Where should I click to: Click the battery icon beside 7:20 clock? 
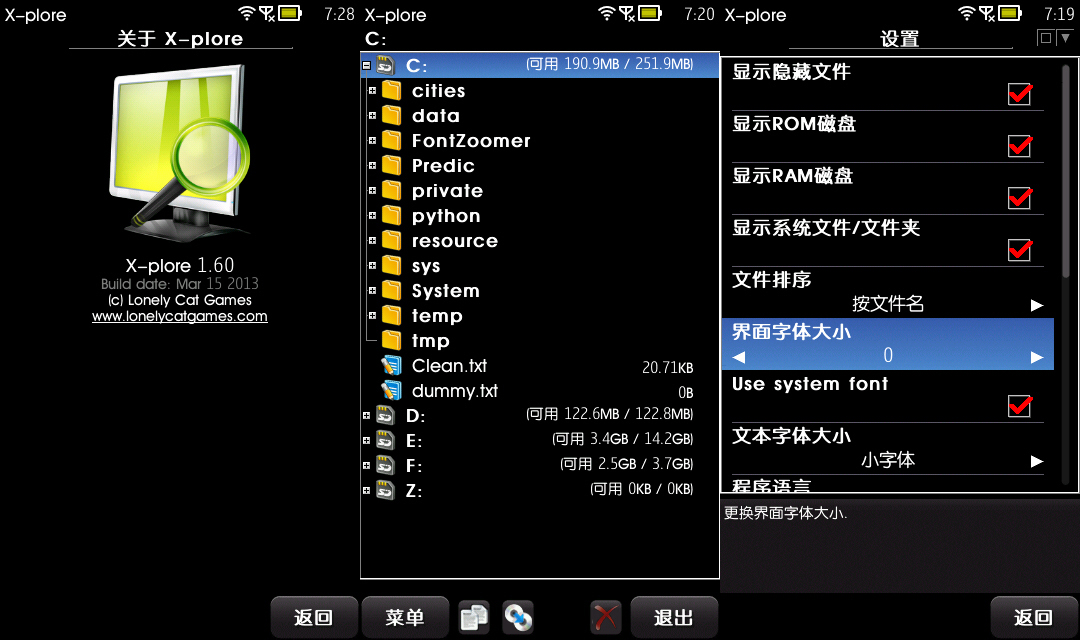[650, 13]
